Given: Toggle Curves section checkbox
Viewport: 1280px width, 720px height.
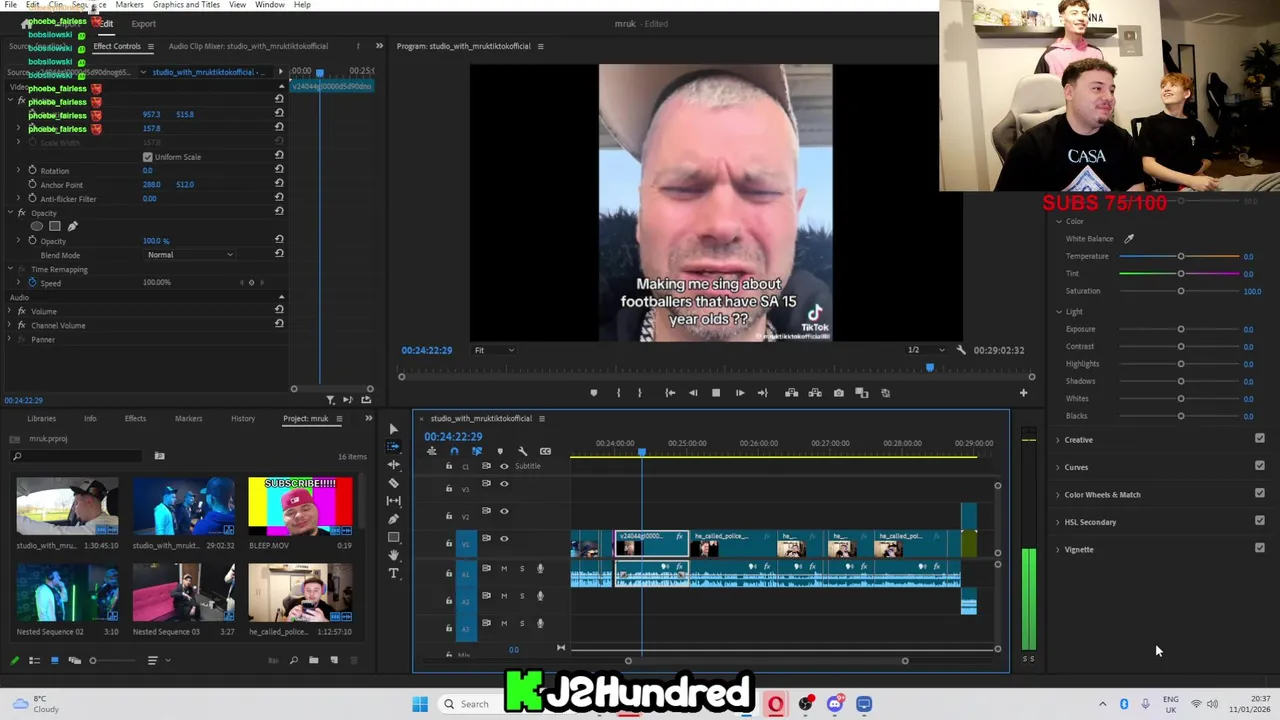Looking at the screenshot, I should (x=1260, y=466).
